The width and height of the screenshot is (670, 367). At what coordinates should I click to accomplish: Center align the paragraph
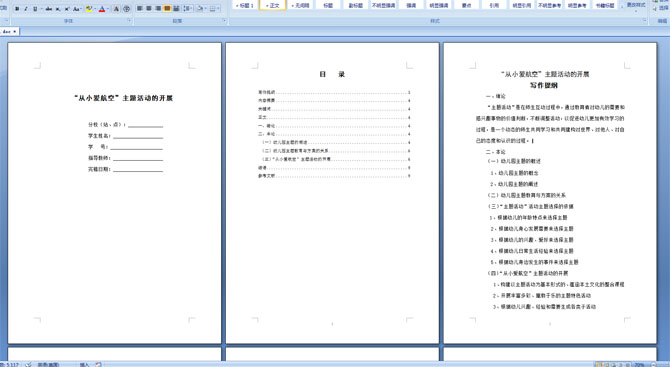(x=149, y=8)
